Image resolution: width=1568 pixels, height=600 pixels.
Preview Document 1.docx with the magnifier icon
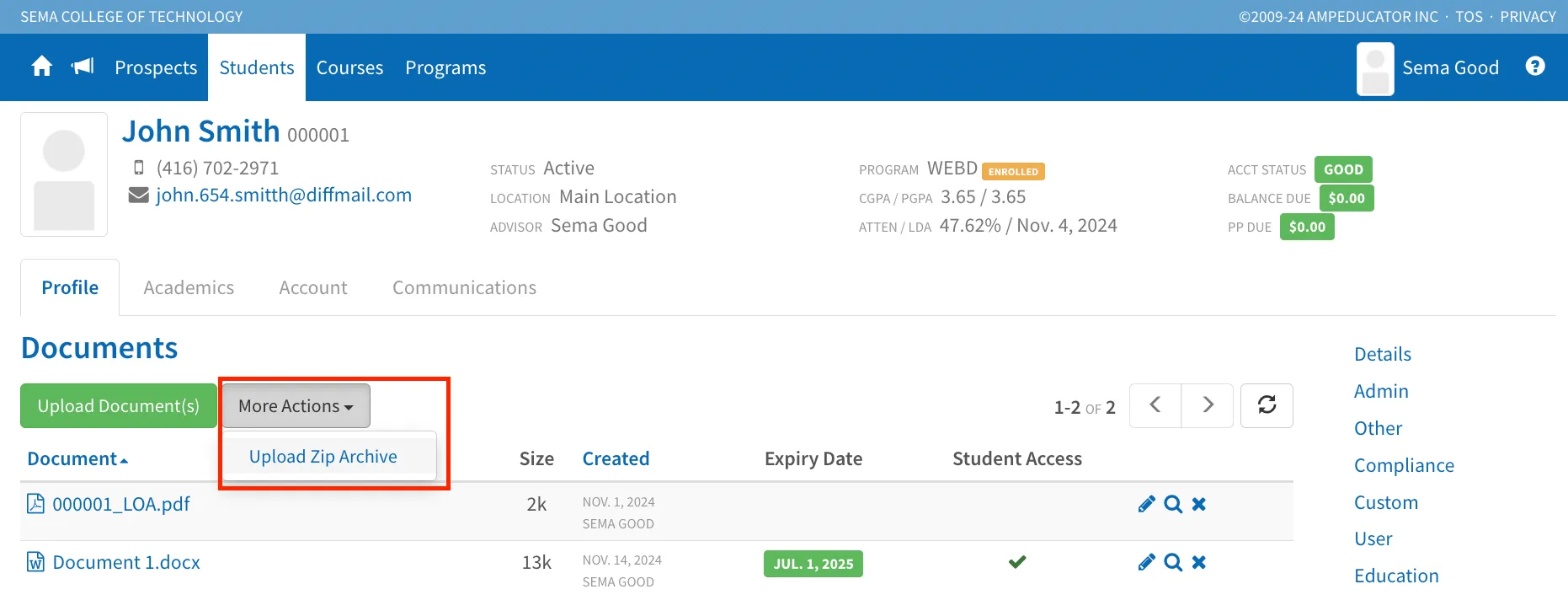point(1173,562)
